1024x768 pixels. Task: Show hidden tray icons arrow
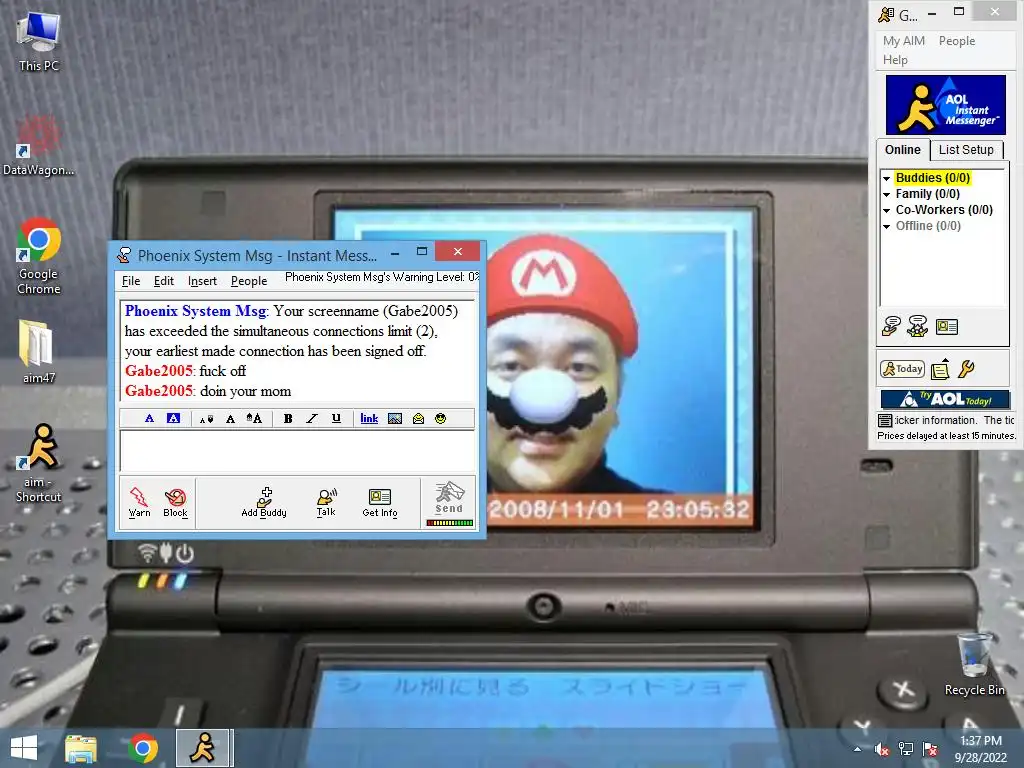[857, 749]
